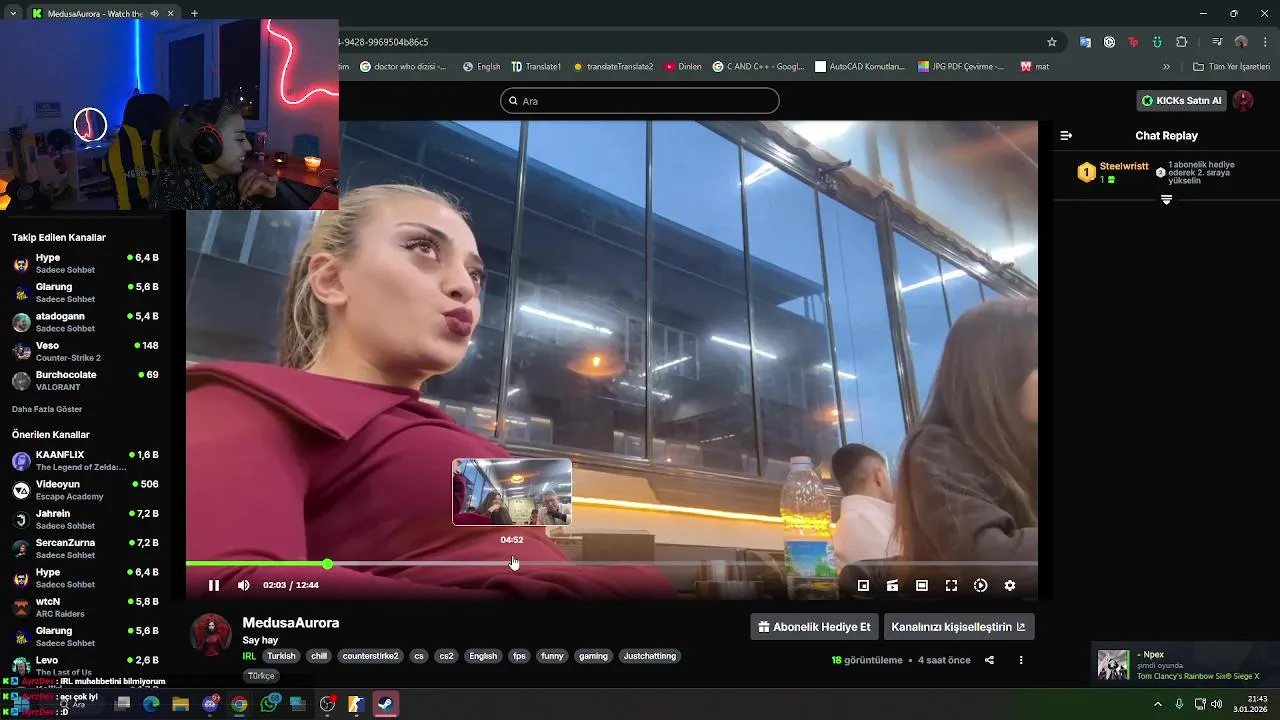
Task: Open system volume tray icon
Action: pos(1216,704)
